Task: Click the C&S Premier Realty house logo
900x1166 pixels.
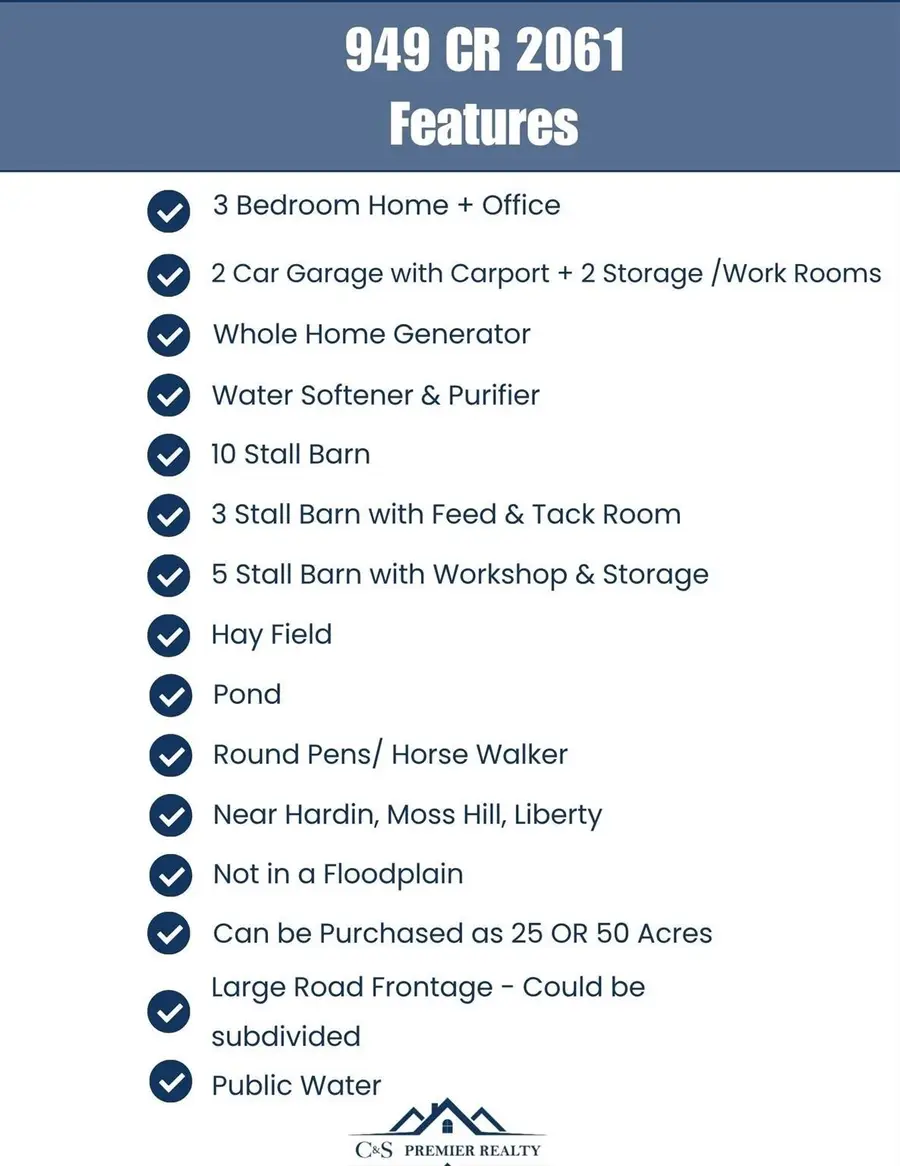Action: (x=446, y=1118)
